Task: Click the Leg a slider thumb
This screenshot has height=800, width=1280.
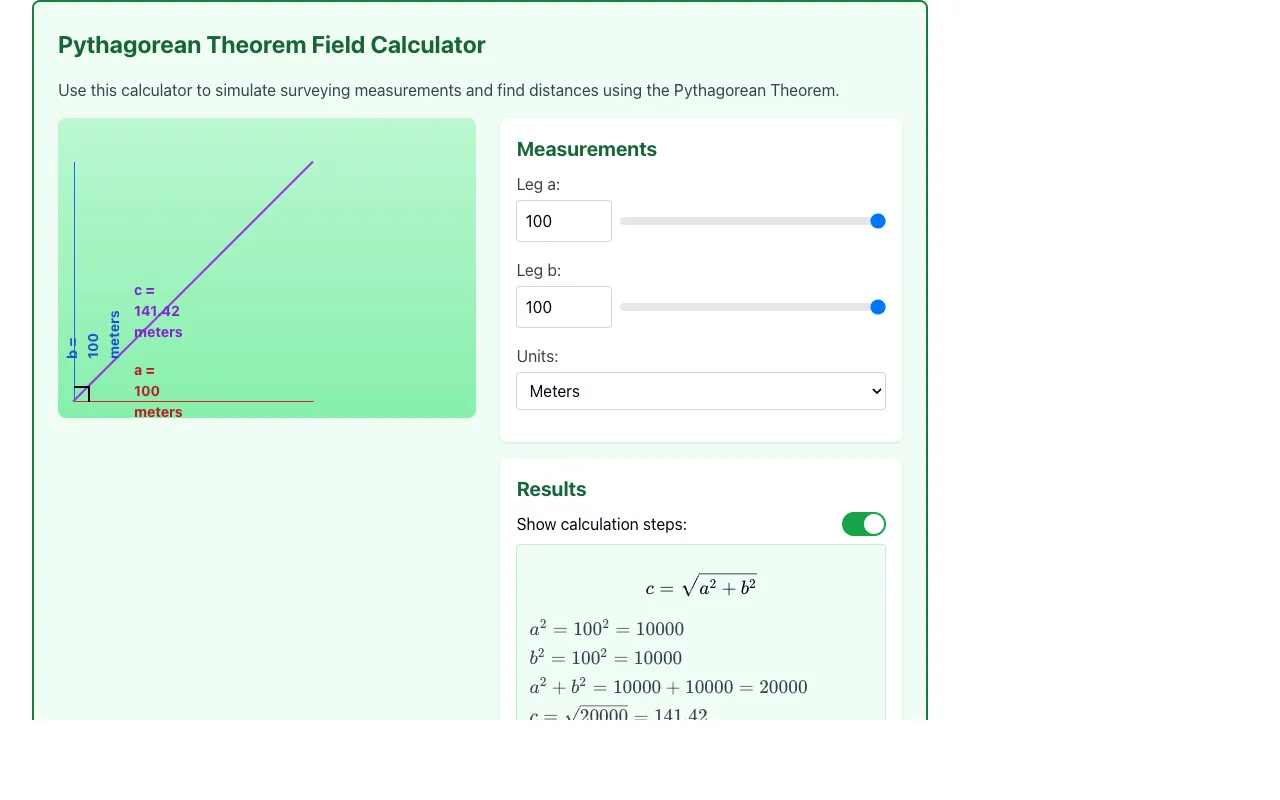Action: pyautogui.click(x=878, y=221)
